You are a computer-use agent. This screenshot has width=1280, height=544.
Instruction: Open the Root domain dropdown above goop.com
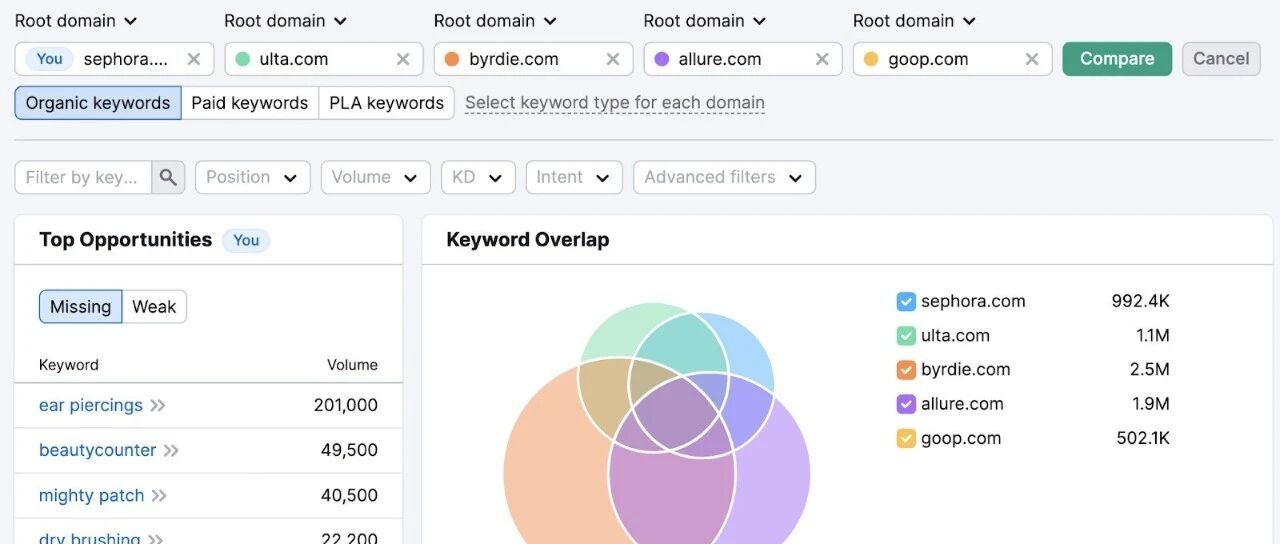tap(914, 20)
